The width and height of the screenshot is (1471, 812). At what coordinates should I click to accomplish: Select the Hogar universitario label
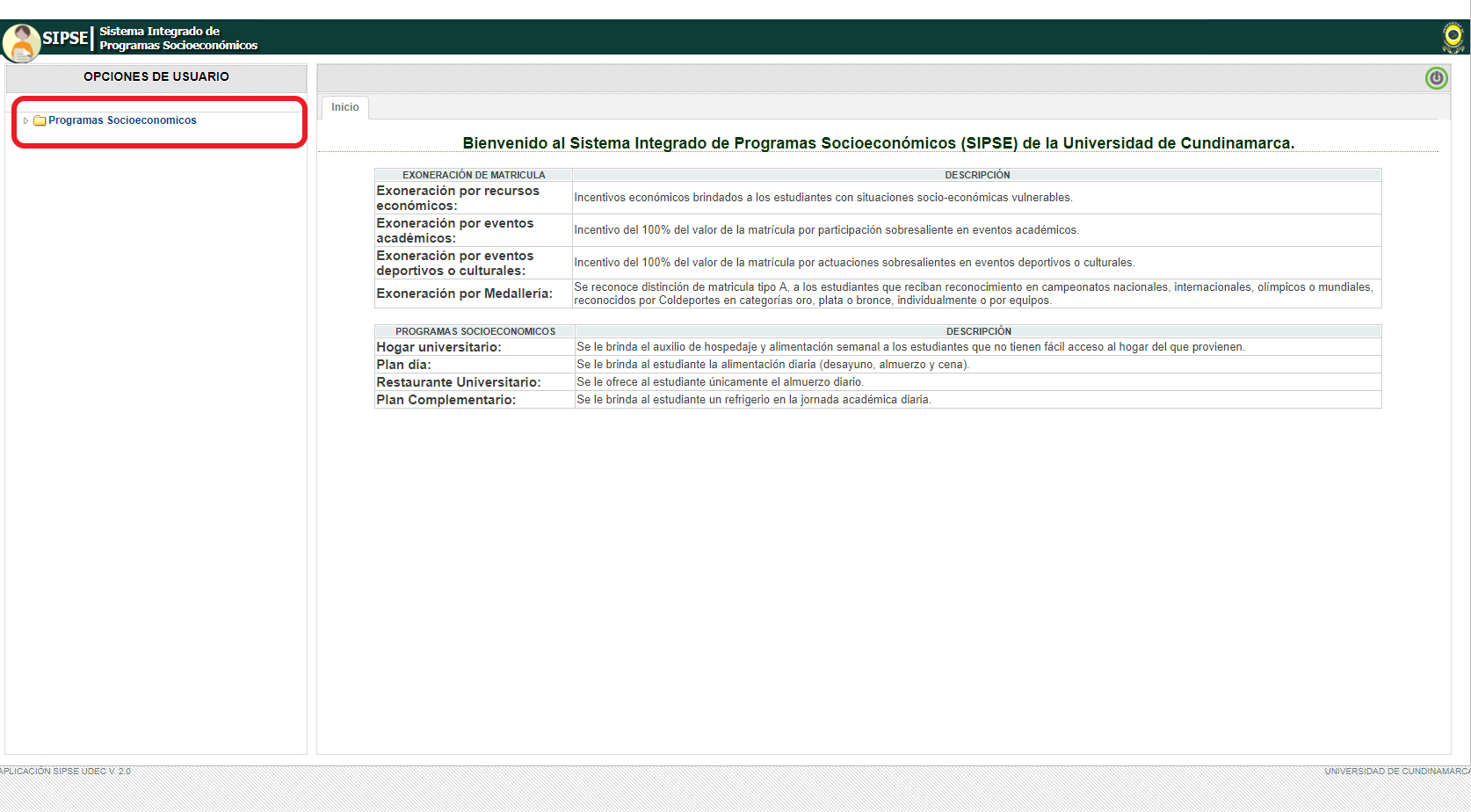click(439, 347)
